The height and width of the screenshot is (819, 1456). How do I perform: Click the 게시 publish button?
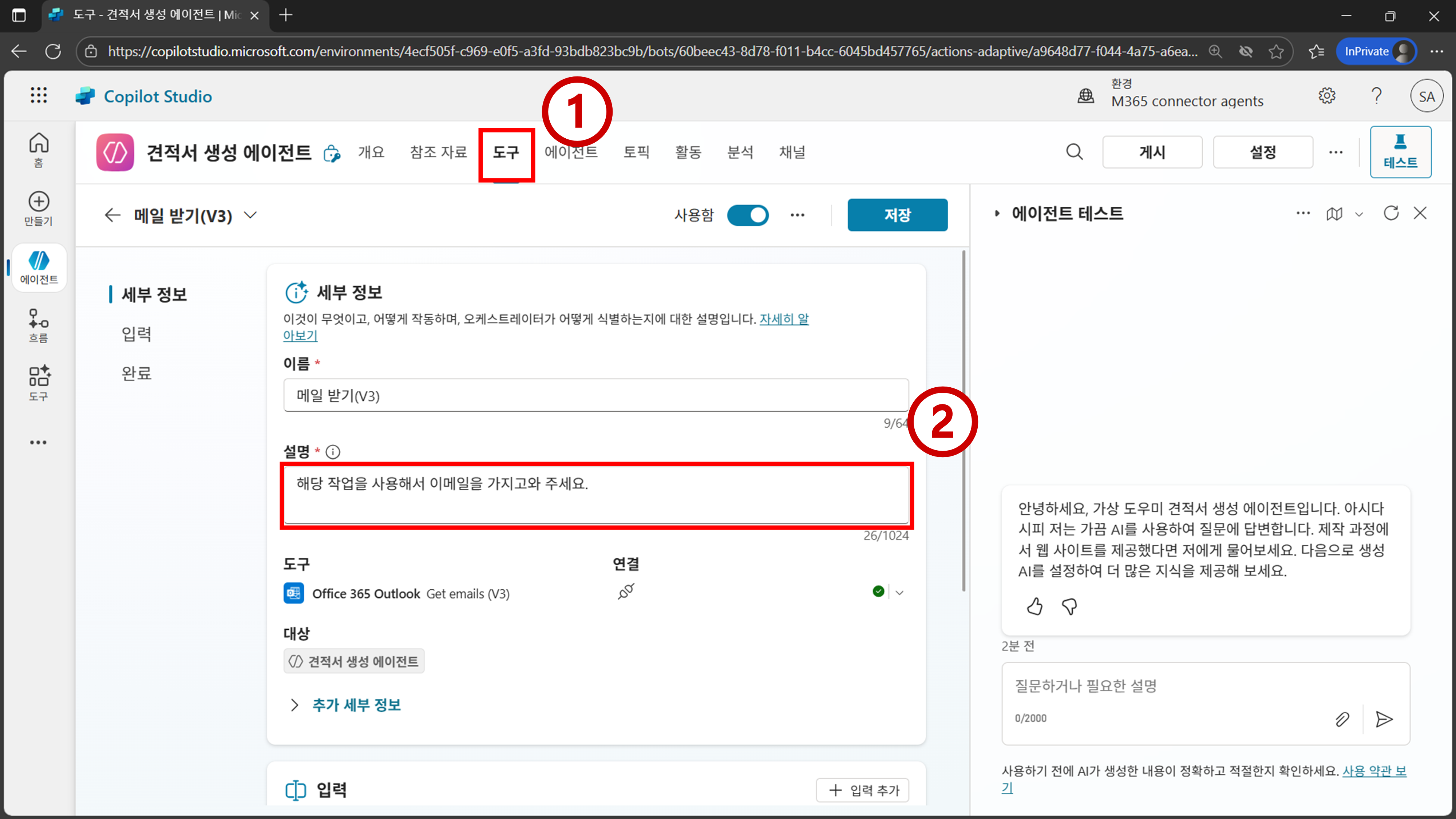1152,152
